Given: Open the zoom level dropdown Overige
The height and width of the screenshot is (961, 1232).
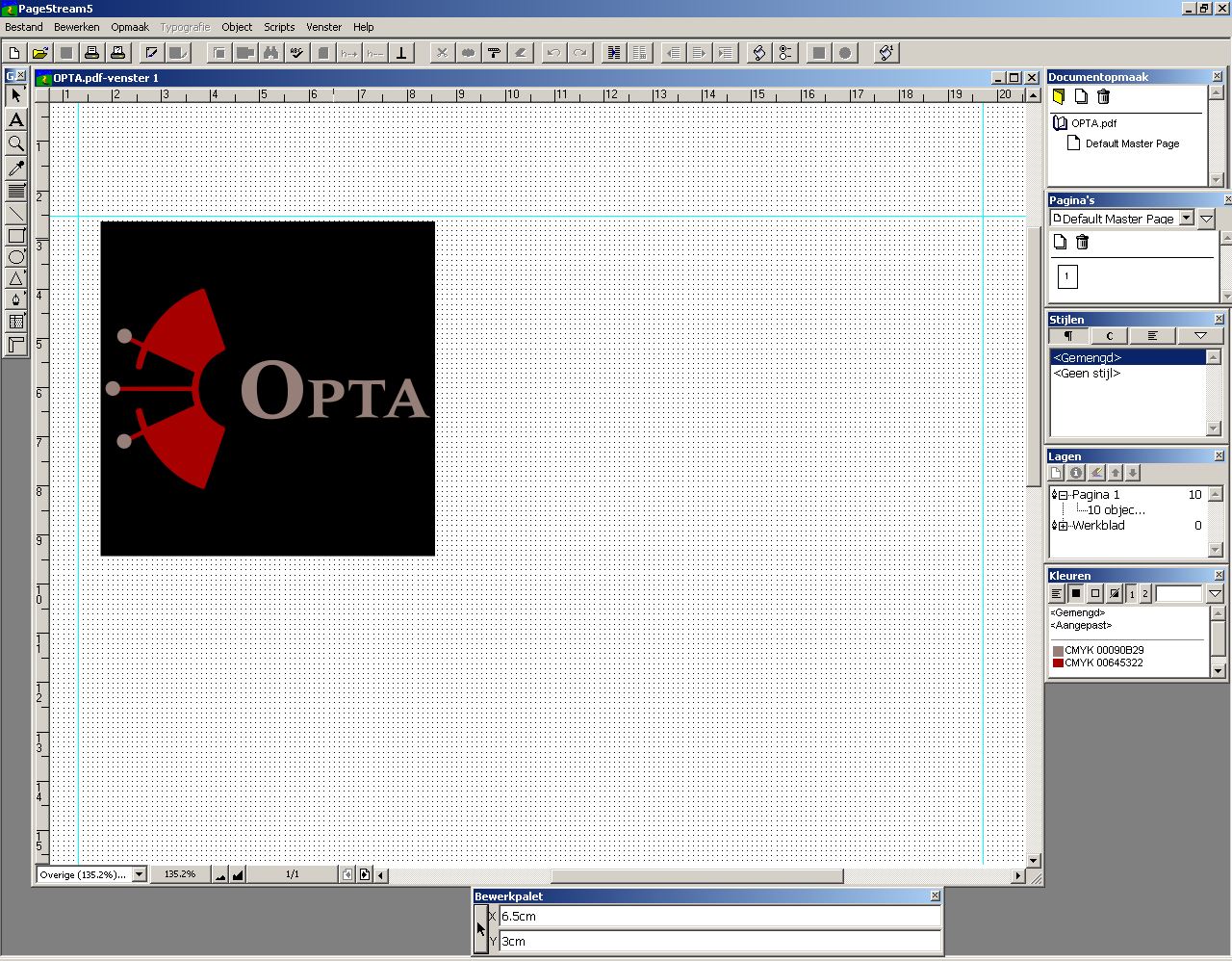Looking at the screenshot, I should click(x=139, y=874).
